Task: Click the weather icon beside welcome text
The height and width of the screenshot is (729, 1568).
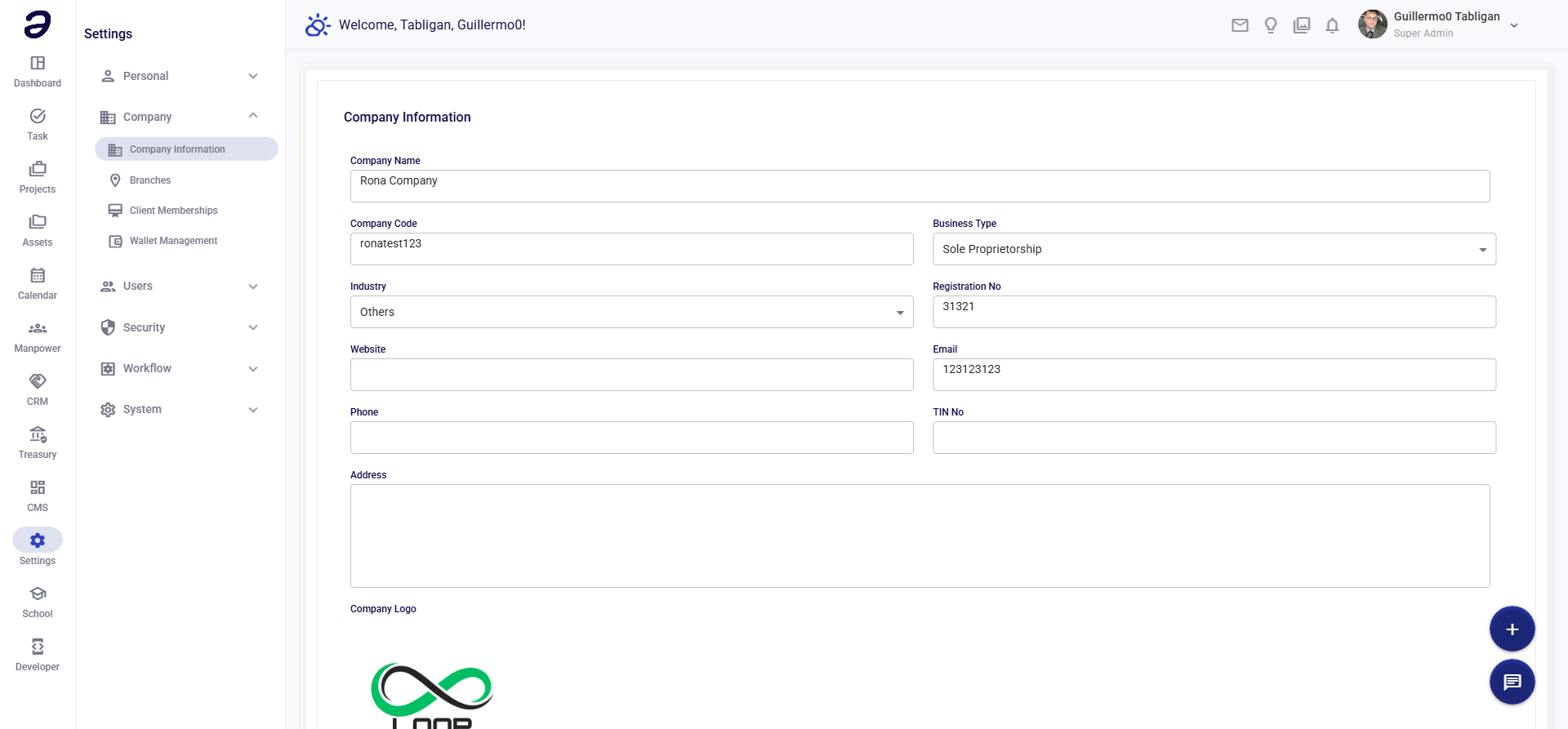Action: pyautogui.click(x=318, y=25)
